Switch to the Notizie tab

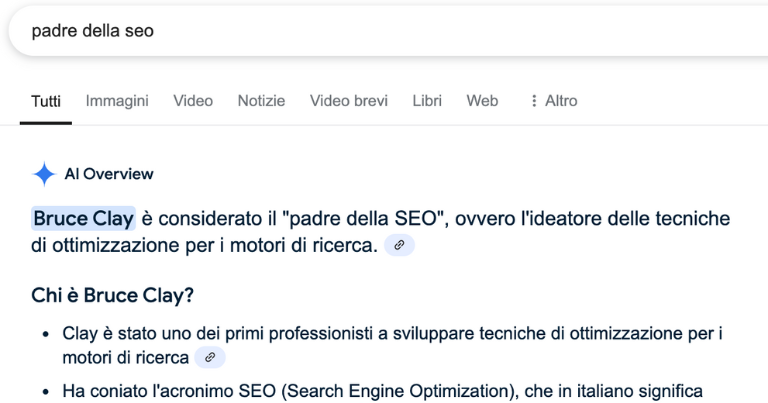pyautogui.click(x=262, y=101)
